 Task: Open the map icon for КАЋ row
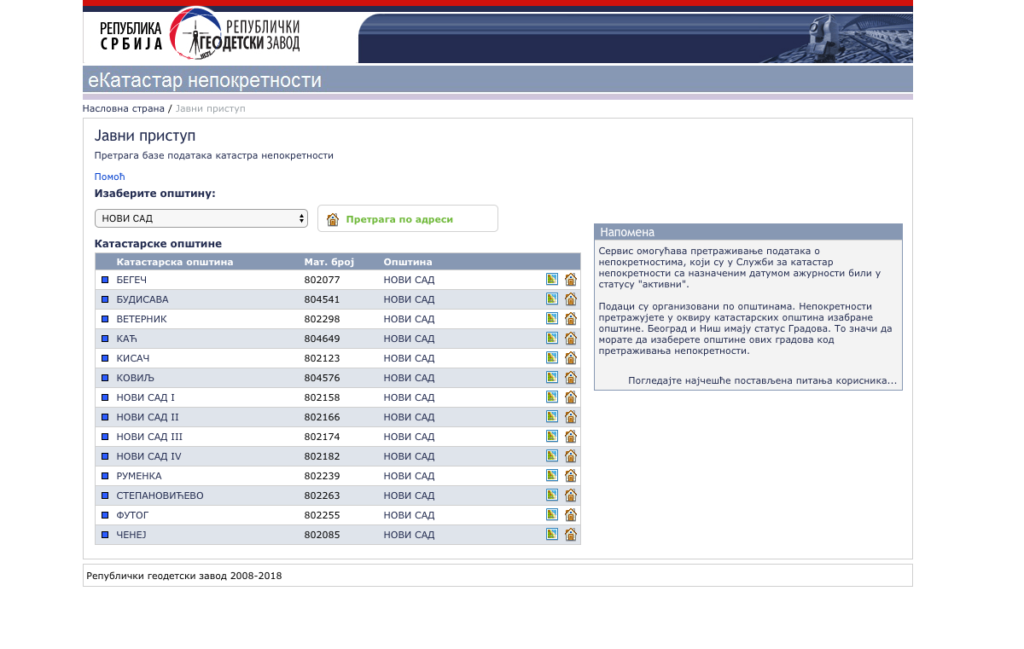point(552,338)
